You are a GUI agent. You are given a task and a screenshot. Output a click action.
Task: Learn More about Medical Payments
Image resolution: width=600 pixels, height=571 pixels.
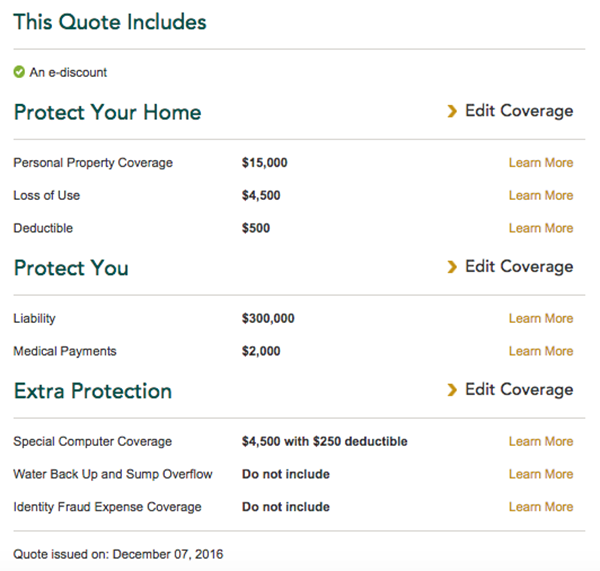541,351
